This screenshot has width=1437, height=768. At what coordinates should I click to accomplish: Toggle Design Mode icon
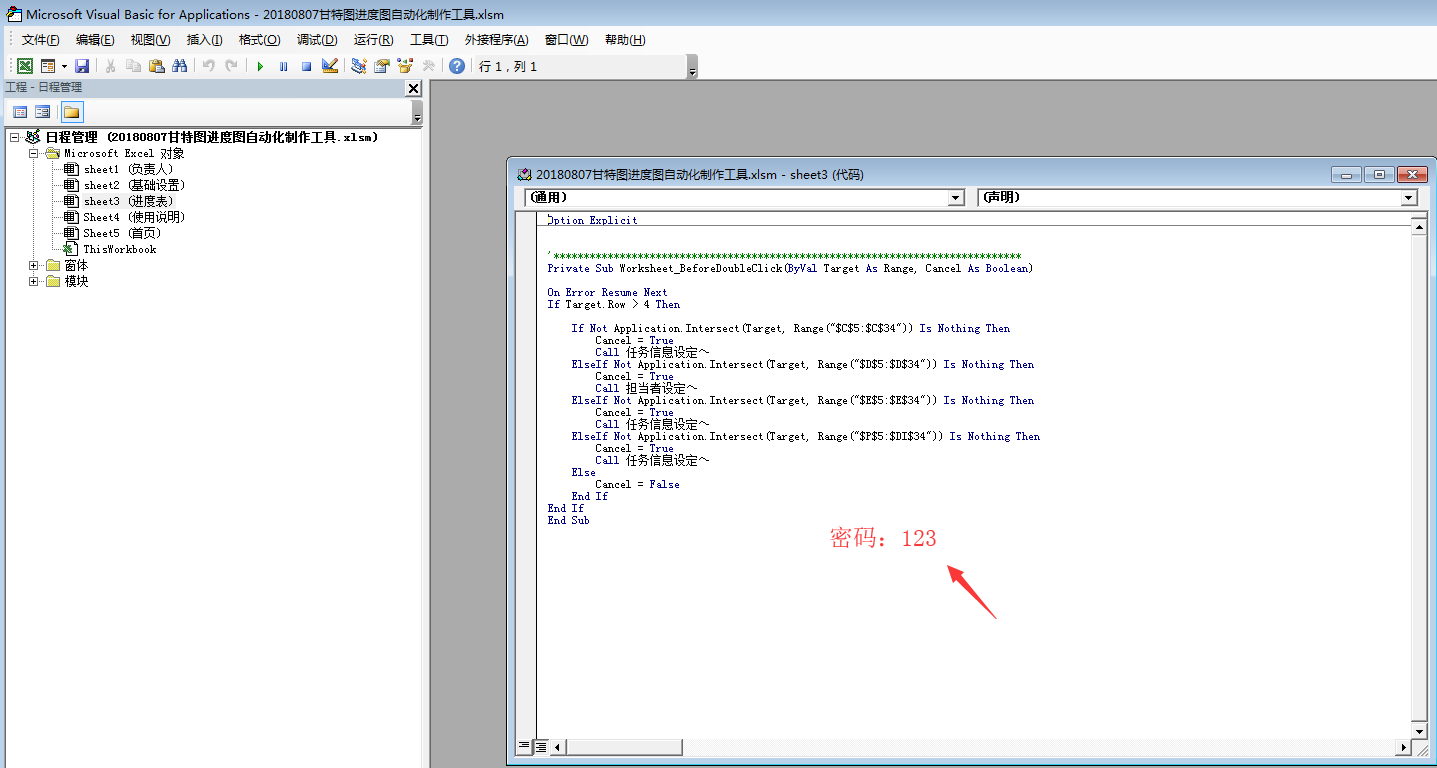330,66
